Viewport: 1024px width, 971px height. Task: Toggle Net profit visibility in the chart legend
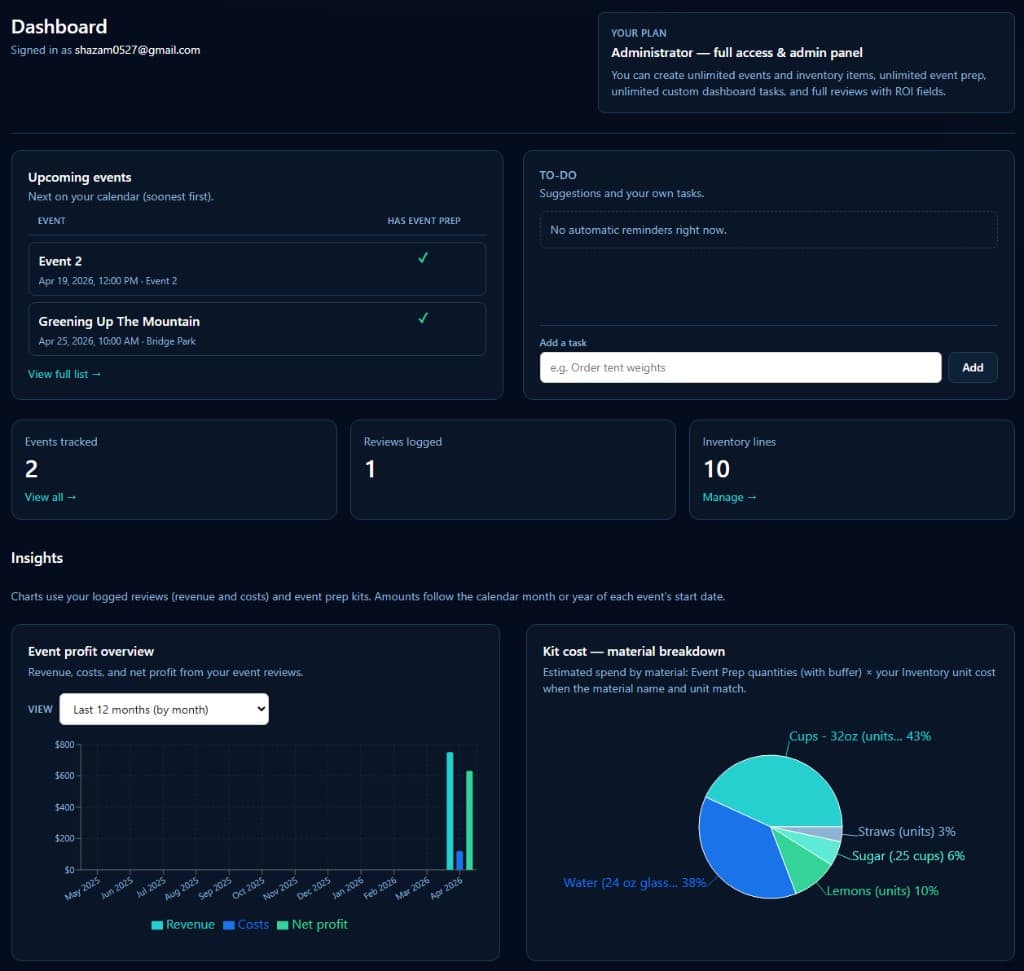(x=313, y=924)
